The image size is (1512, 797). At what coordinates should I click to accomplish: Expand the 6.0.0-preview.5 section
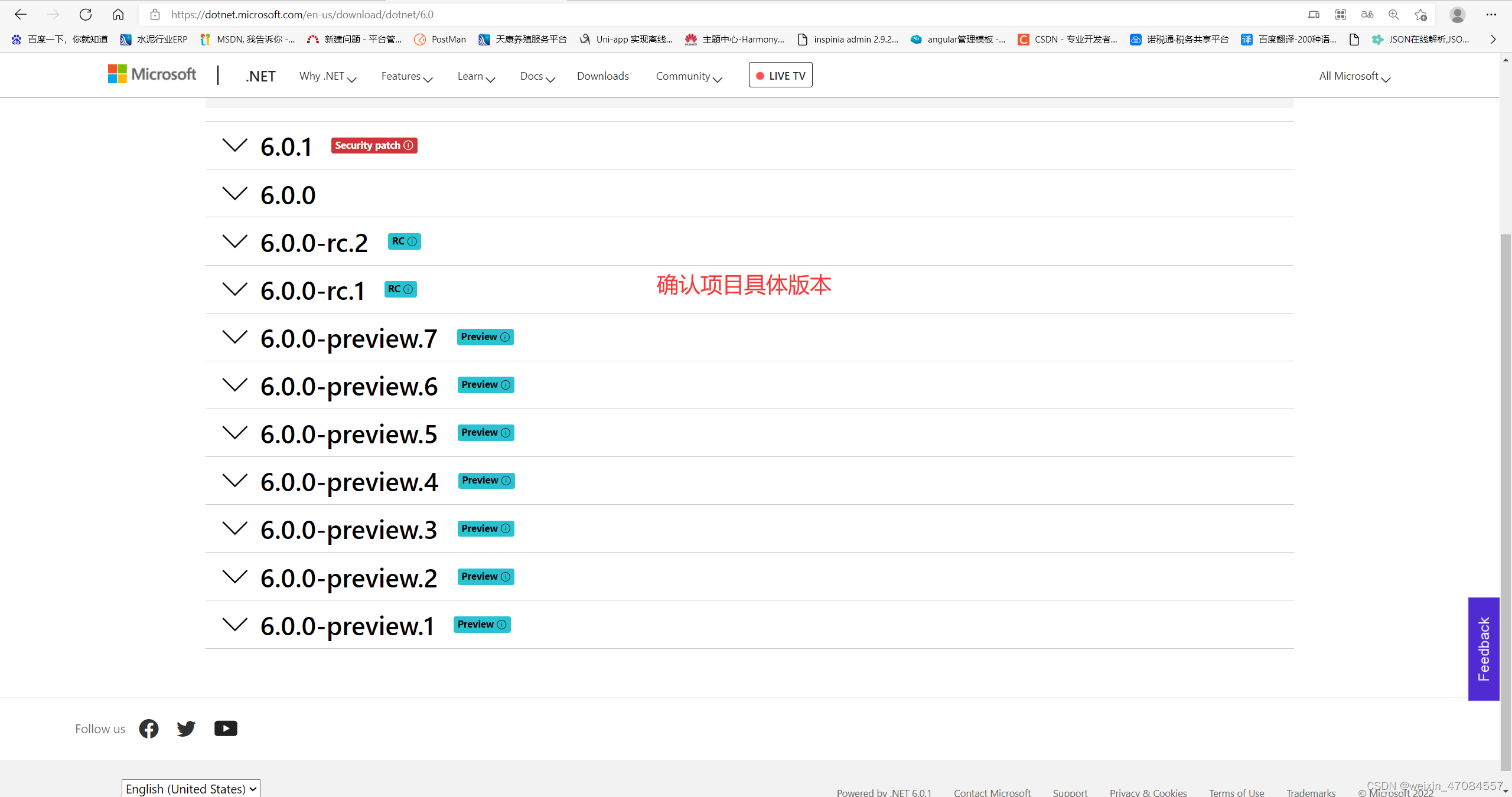coord(234,433)
